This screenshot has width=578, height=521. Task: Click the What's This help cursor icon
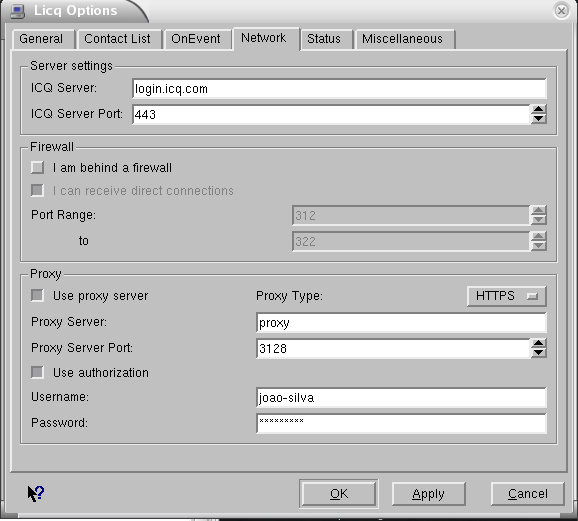click(x=36, y=493)
